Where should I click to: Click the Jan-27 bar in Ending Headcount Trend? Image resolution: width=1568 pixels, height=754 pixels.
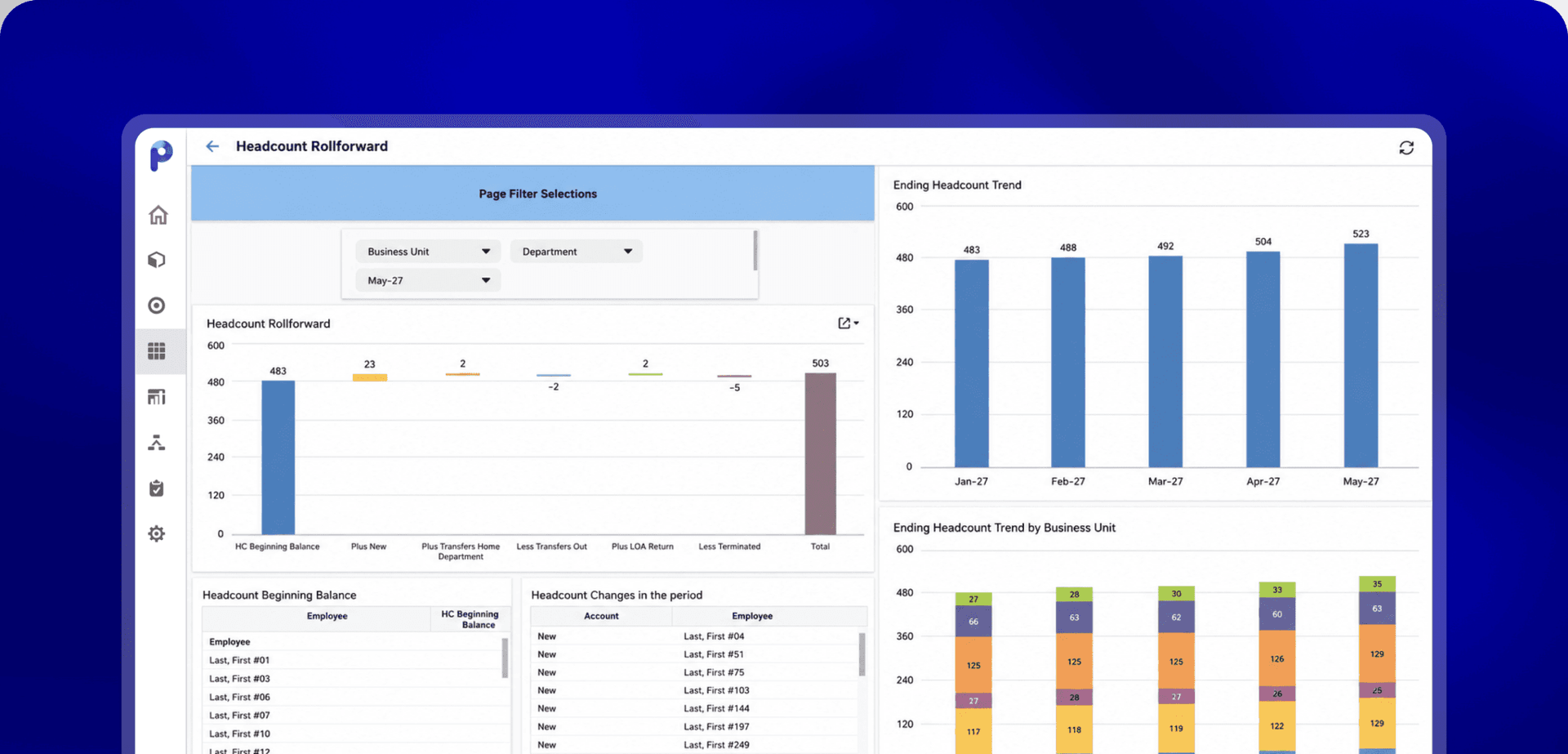pyautogui.click(x=972, y=364)
